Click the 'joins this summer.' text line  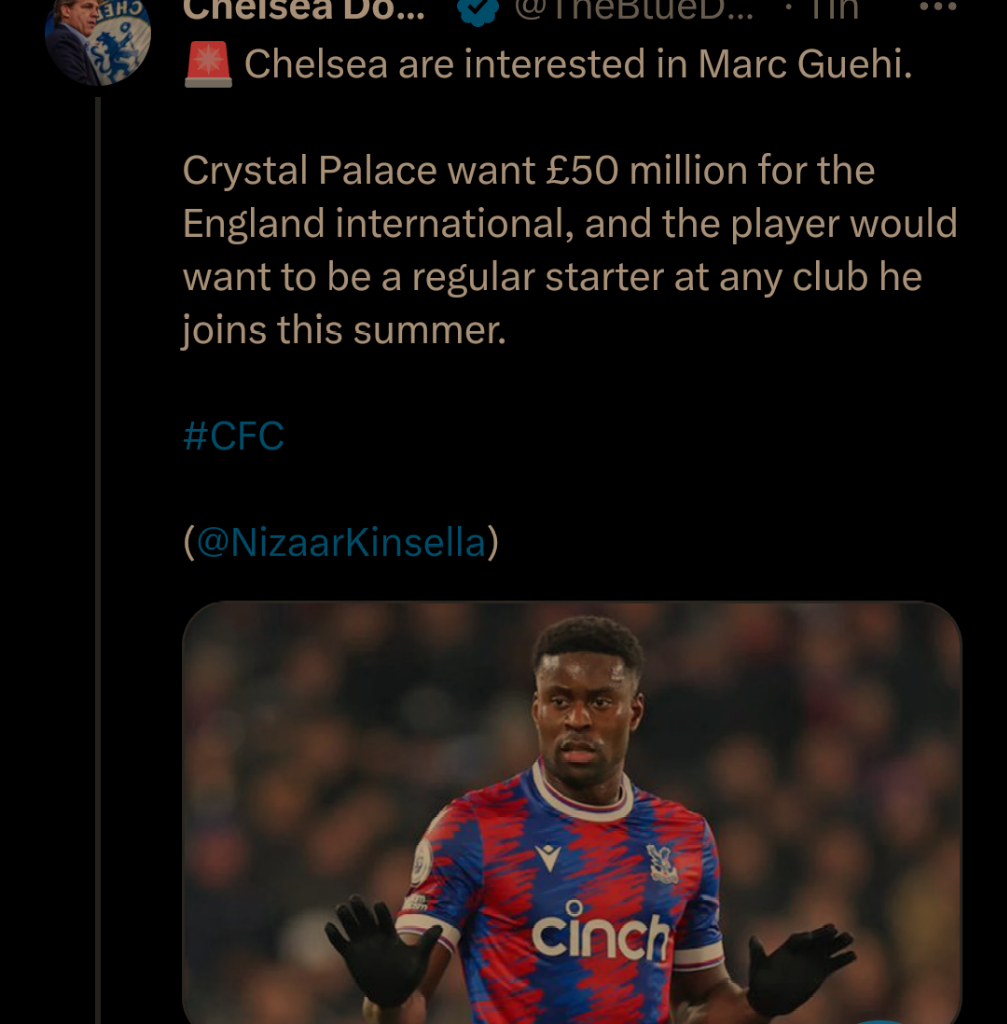[x=344, y=330]
